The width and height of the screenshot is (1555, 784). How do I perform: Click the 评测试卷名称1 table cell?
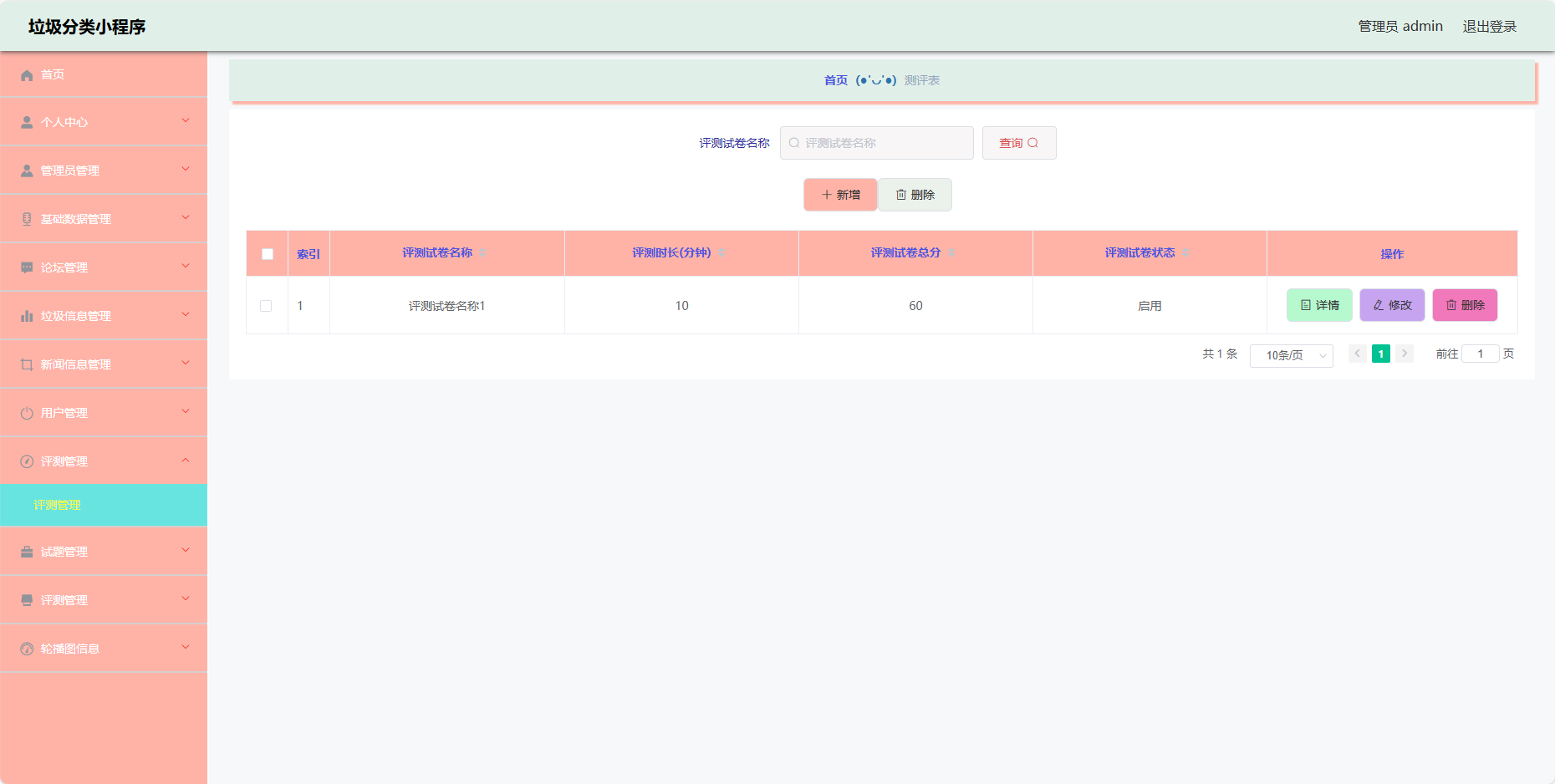[447, 306]
